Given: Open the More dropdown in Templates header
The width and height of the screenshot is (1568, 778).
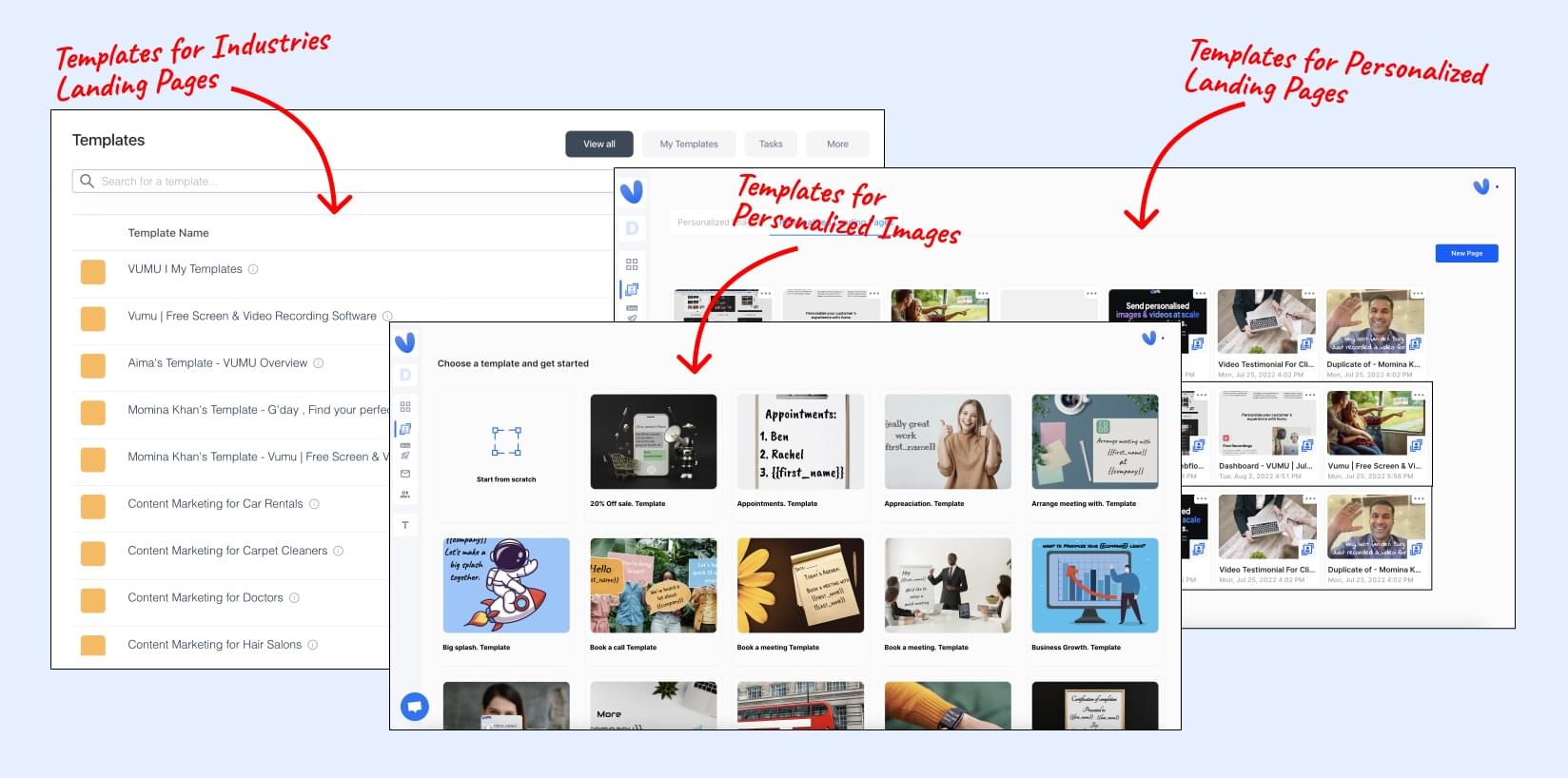Looking at the screenshot, I should (837, 145).
